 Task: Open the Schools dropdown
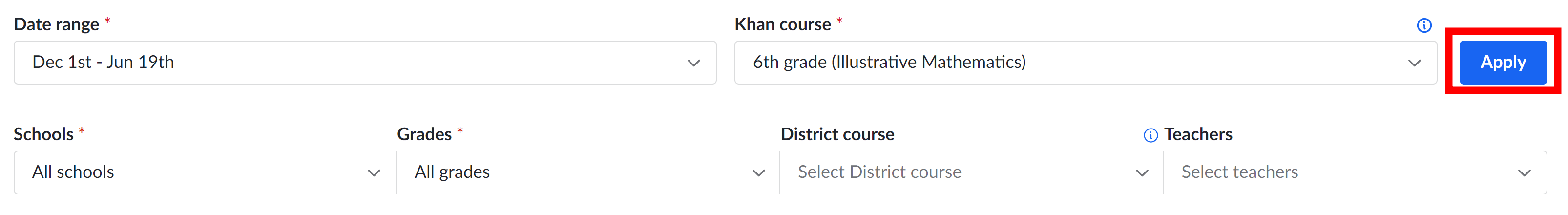click(x=205, y=172)
